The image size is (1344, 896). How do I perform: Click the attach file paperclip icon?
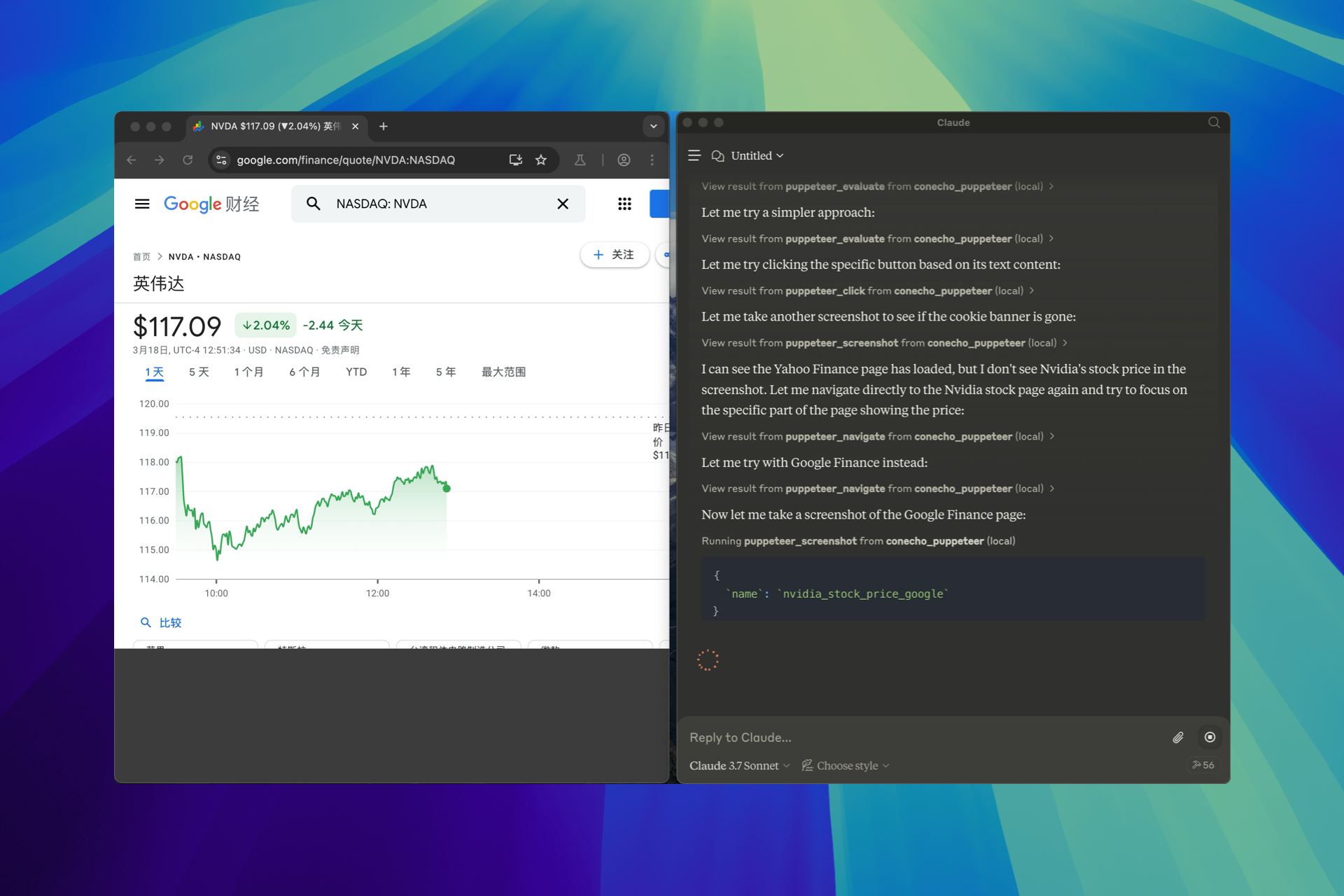[x=1178, y=737]
